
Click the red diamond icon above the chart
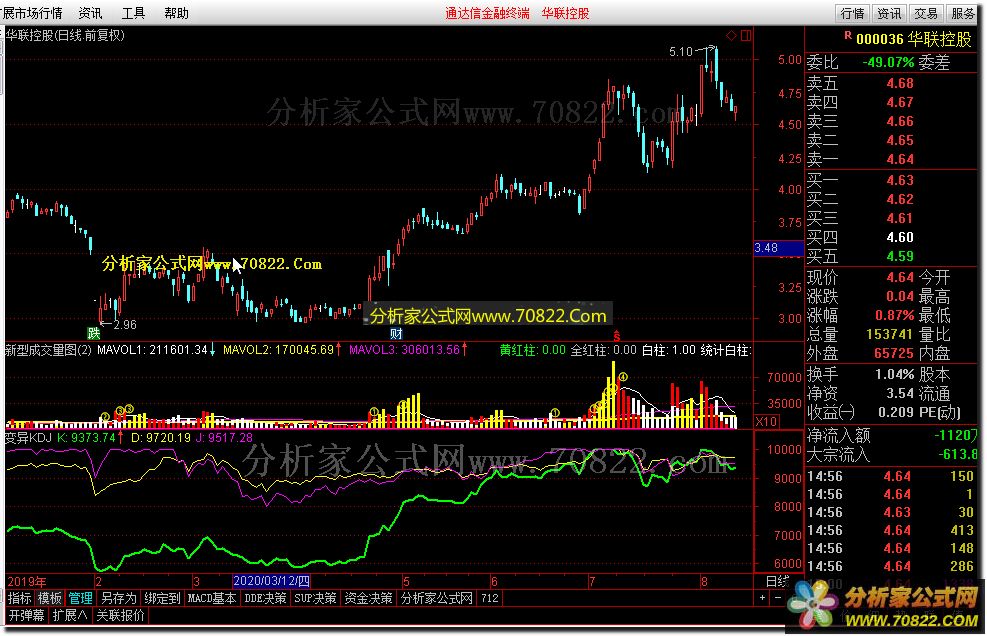coord(731,35)
